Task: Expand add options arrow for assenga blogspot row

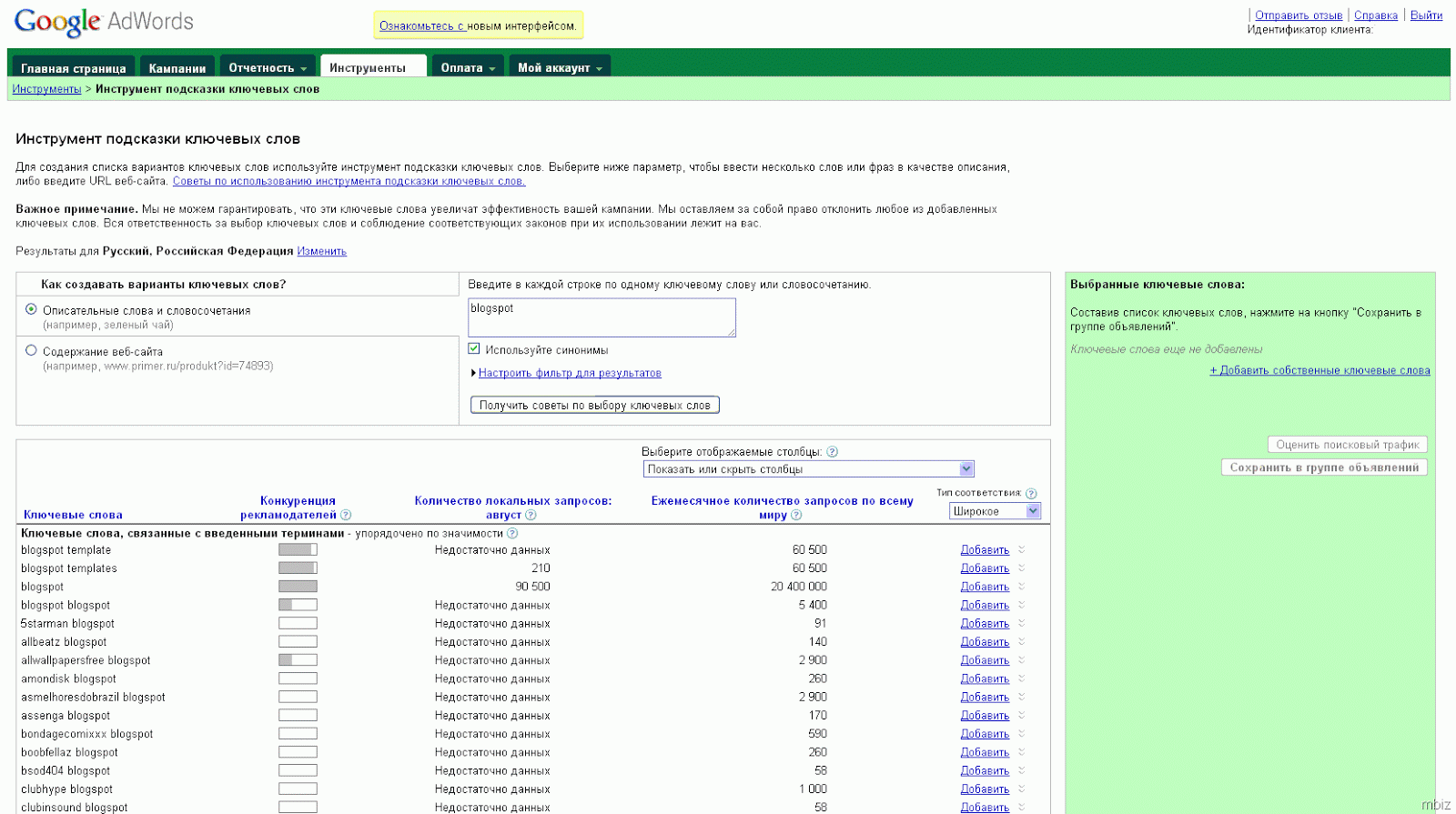Action: point(1022,715)
